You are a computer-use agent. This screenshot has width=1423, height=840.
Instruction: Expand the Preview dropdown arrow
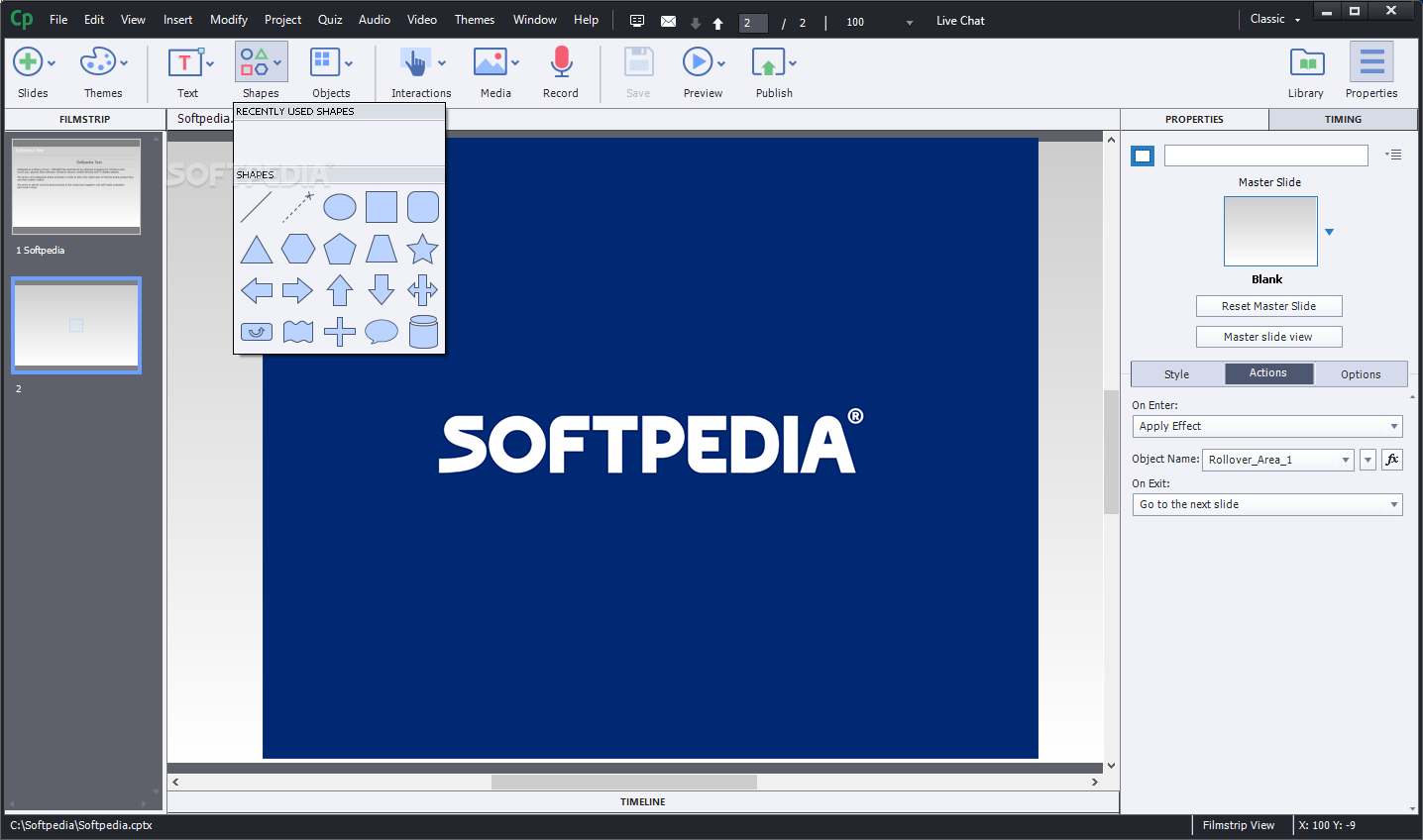point(721,63)
